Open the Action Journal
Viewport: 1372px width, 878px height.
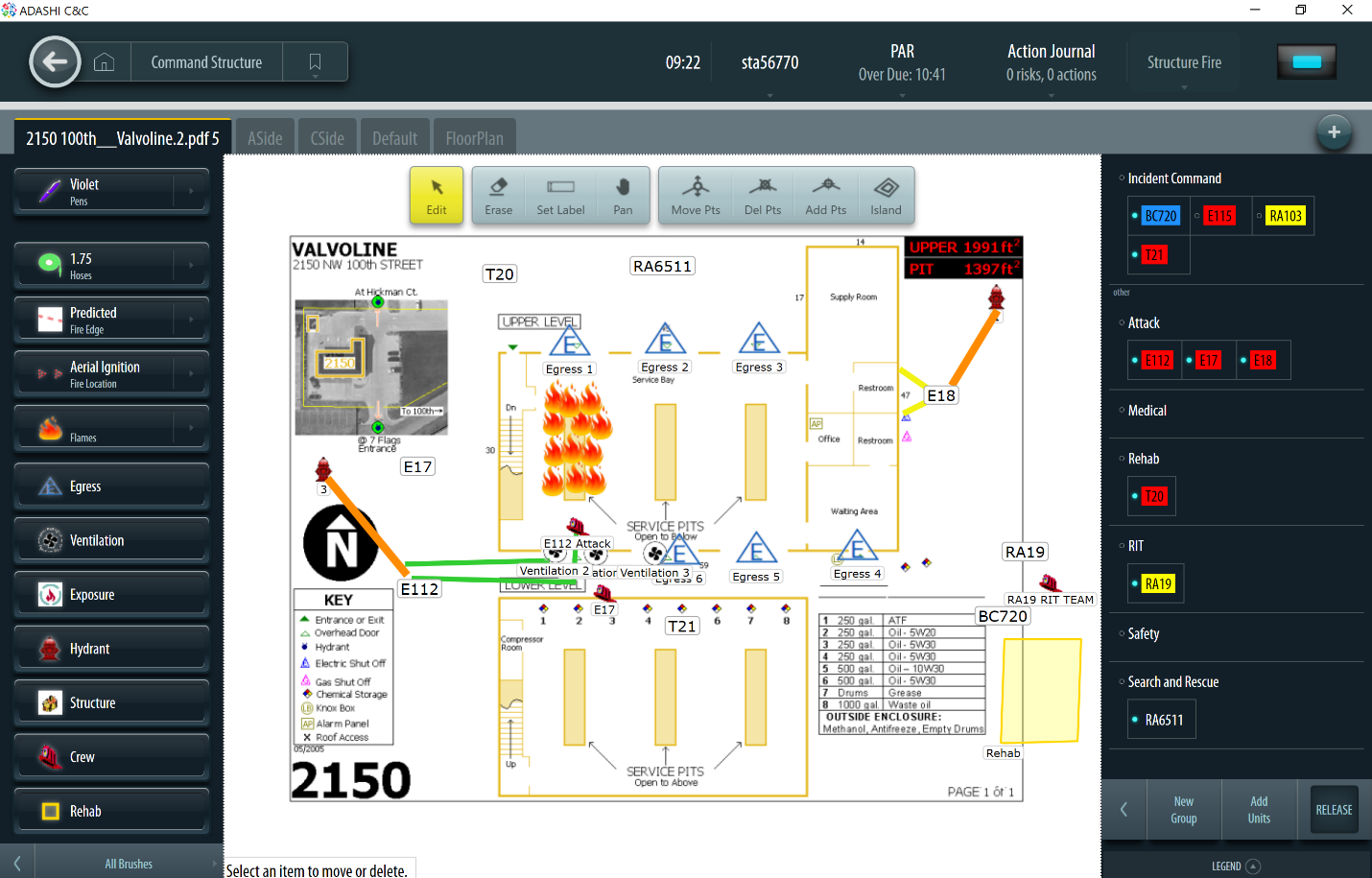pyautogui.click(x=1052, y=62)
